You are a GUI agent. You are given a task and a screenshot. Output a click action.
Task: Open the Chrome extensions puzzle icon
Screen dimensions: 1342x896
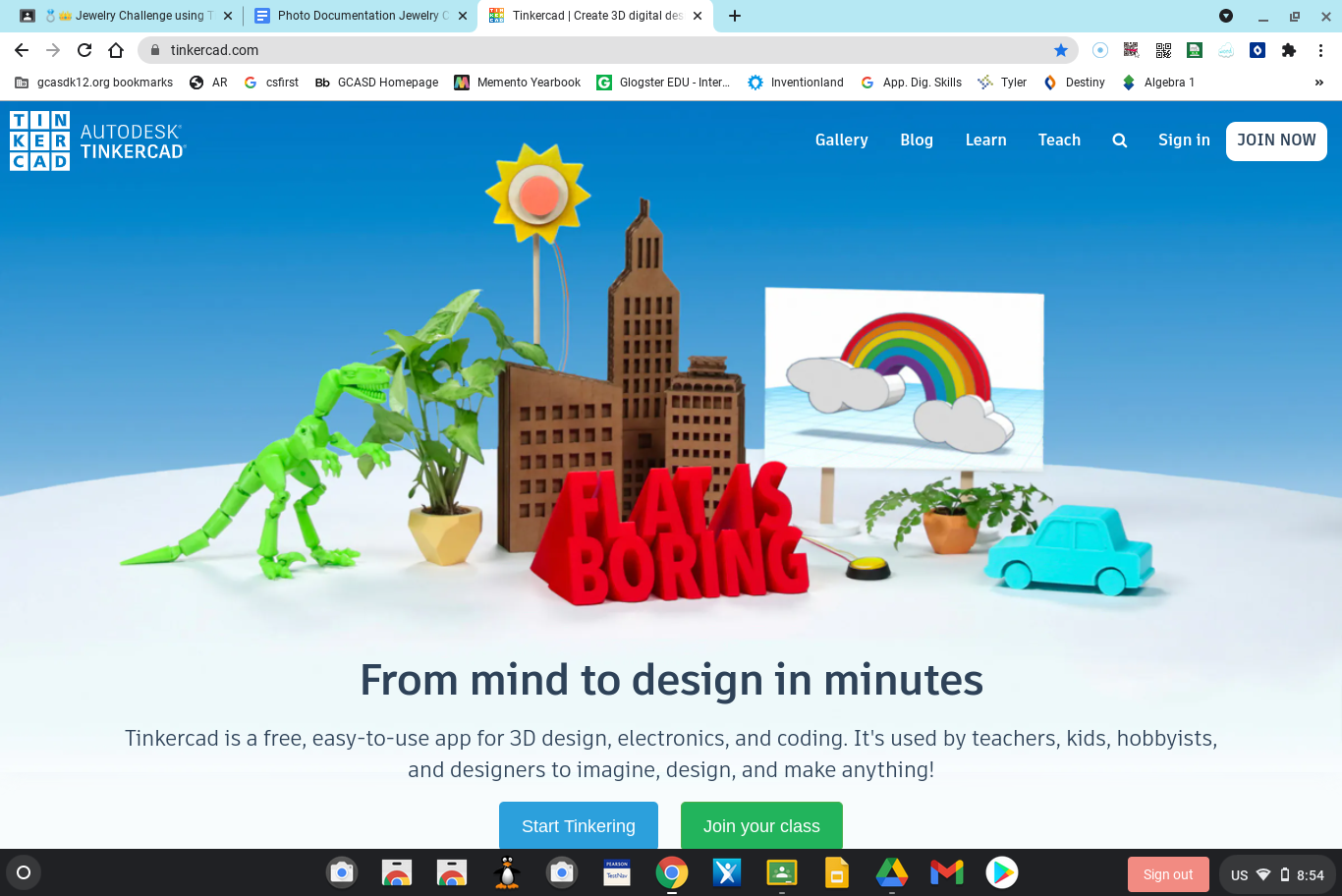pos(1289,50)
